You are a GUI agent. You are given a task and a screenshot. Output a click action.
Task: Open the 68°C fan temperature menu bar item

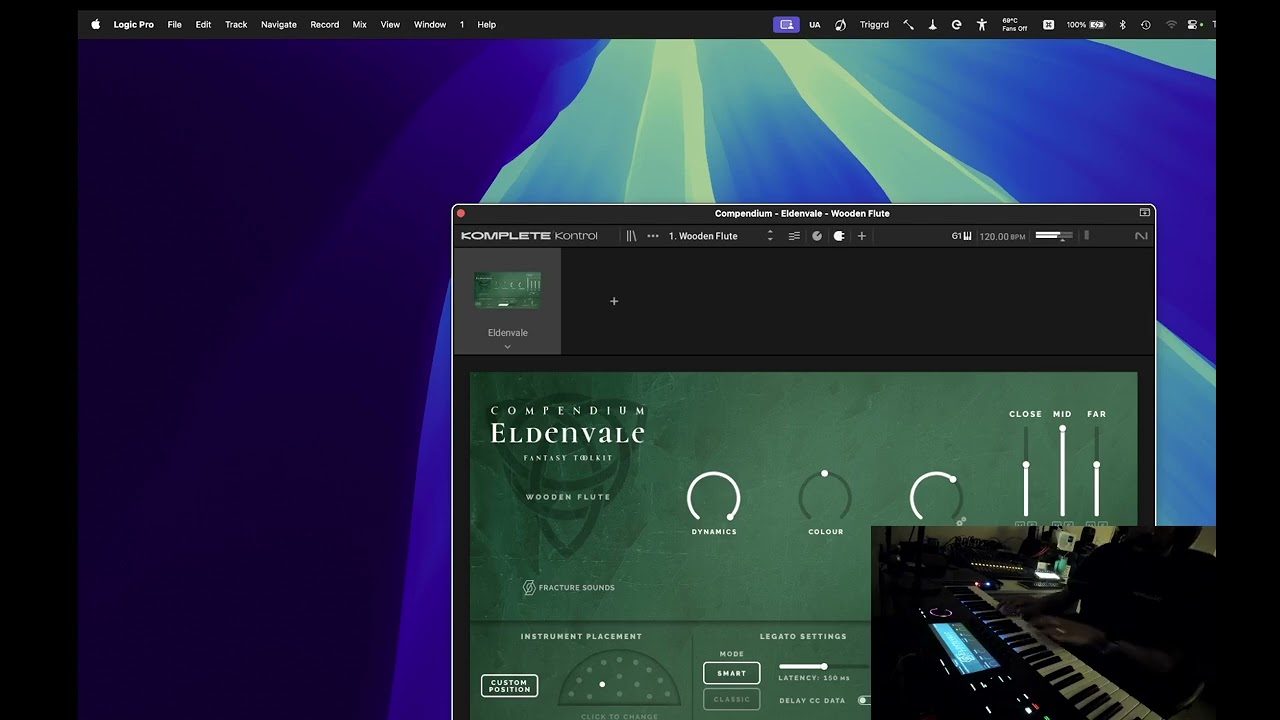[1015, 24]
